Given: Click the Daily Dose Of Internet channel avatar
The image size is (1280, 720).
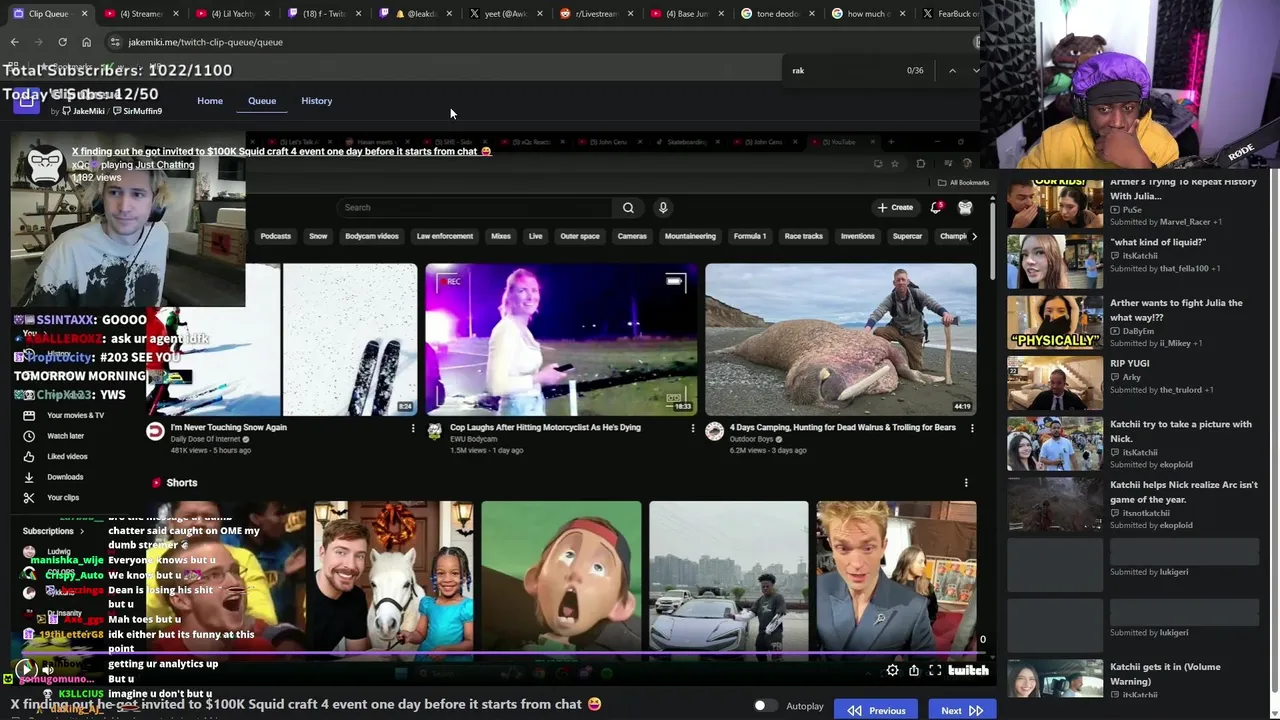Looking at the screenshot, I should pyautogui.click(x=155, y=431).
